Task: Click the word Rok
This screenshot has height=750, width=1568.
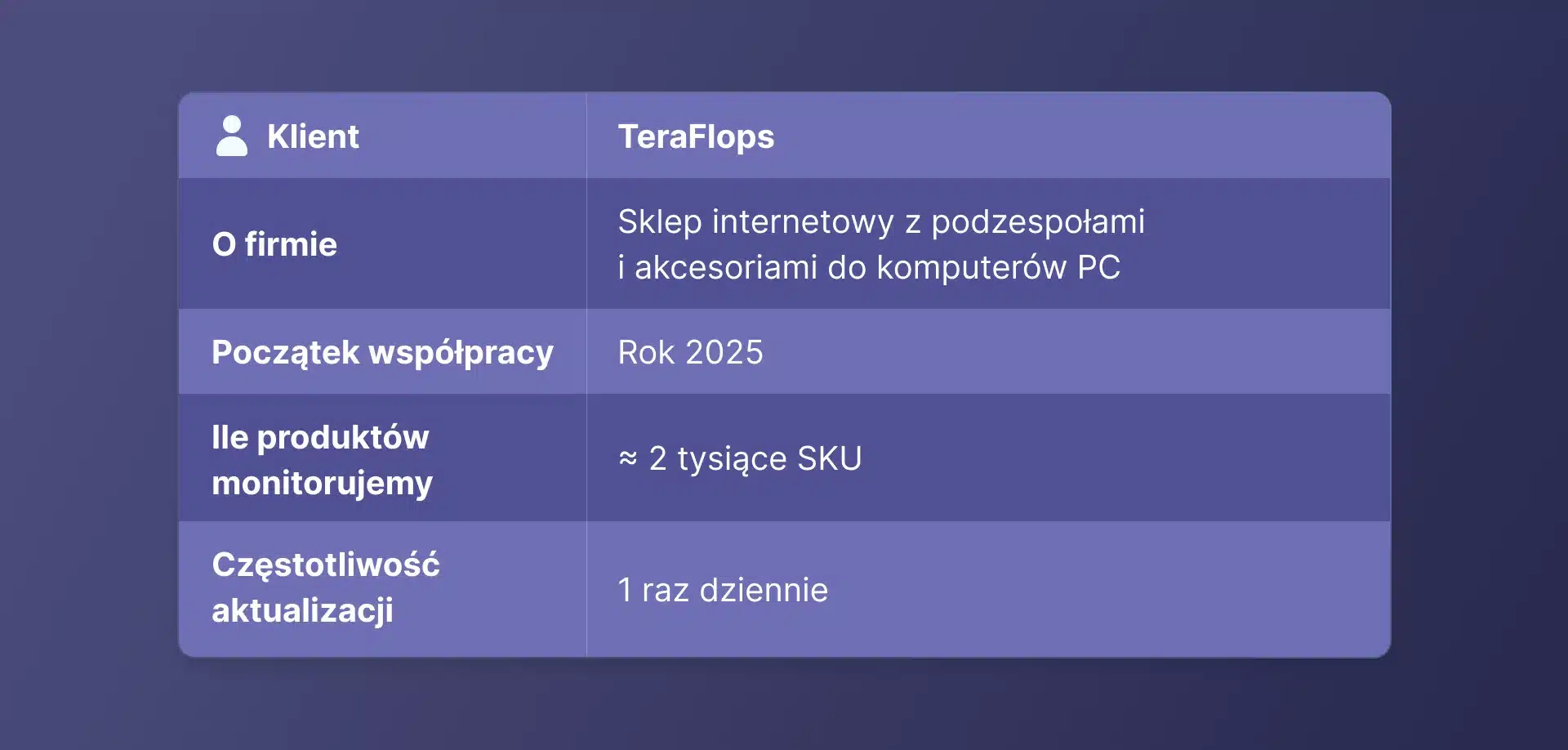Action: click(x=646, y=352)
